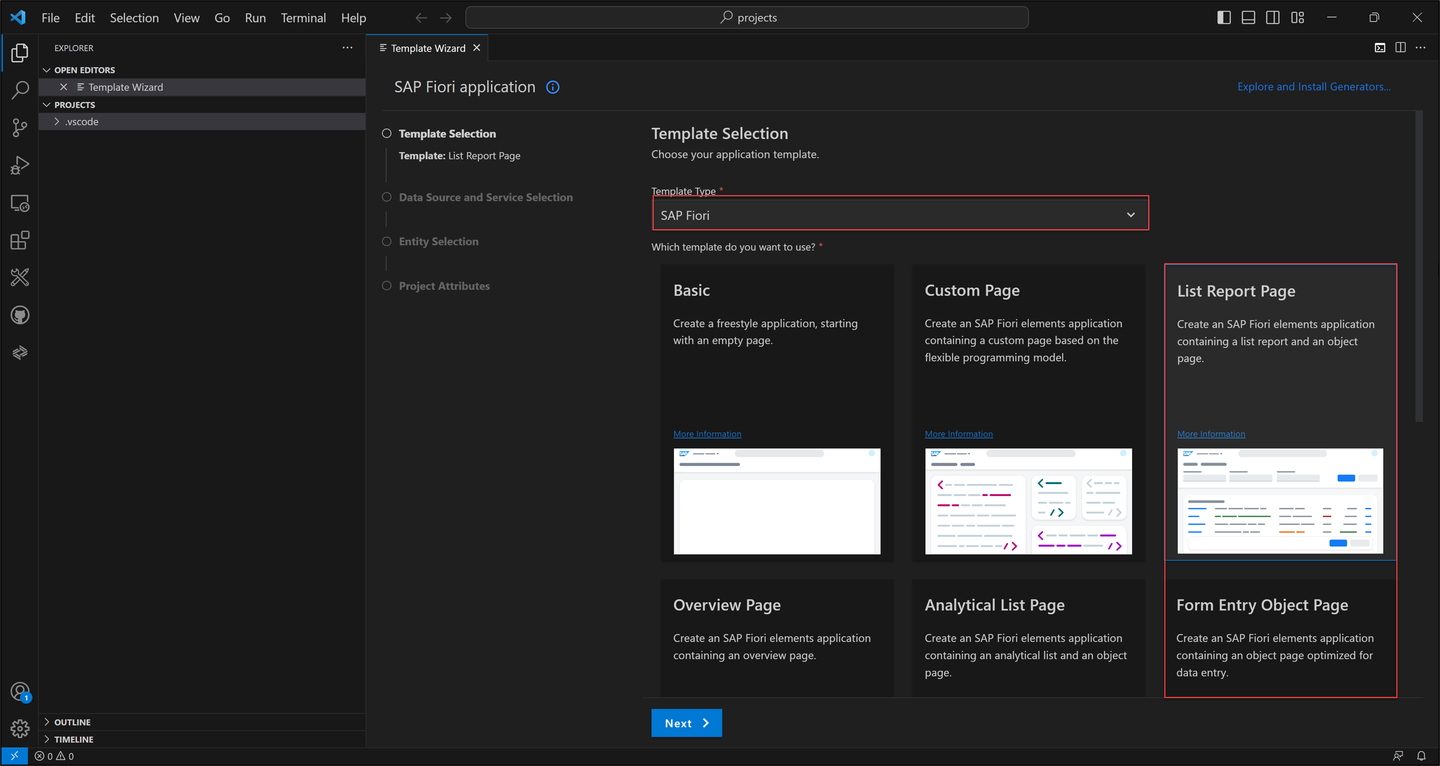The image size is (1440, 766).
Task: Close Template Wizard in Open Editors list
Action: click(x=64, y=87)
